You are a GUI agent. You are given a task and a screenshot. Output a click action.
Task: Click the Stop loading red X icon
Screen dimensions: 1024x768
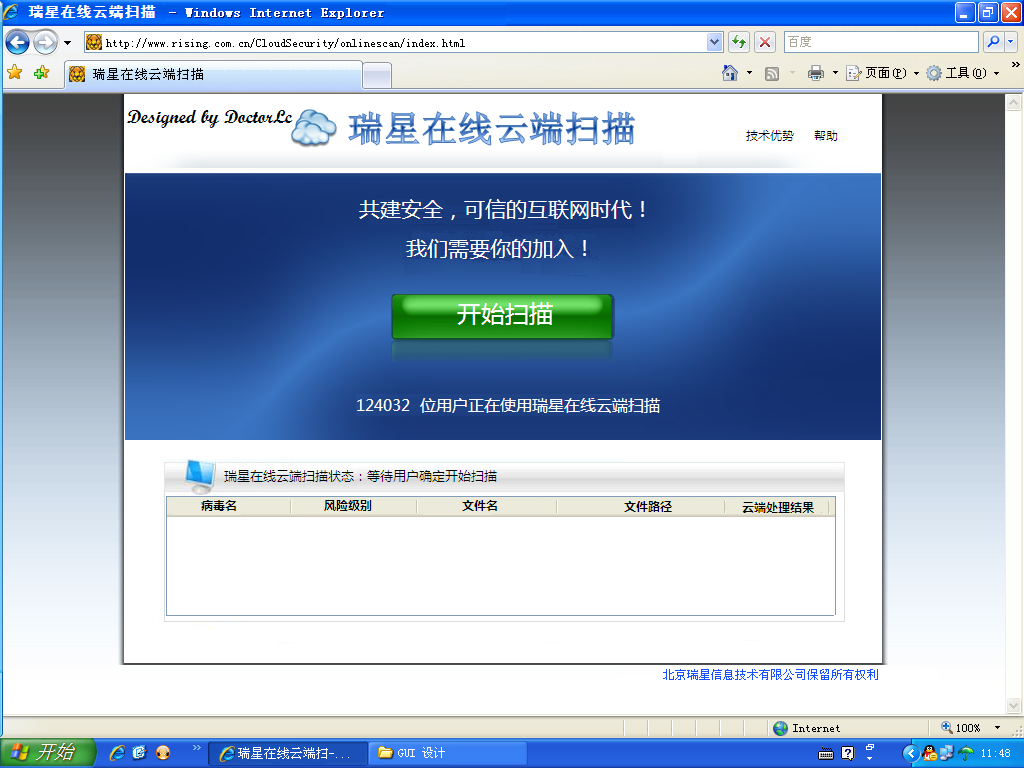click(x=765, y=43)
